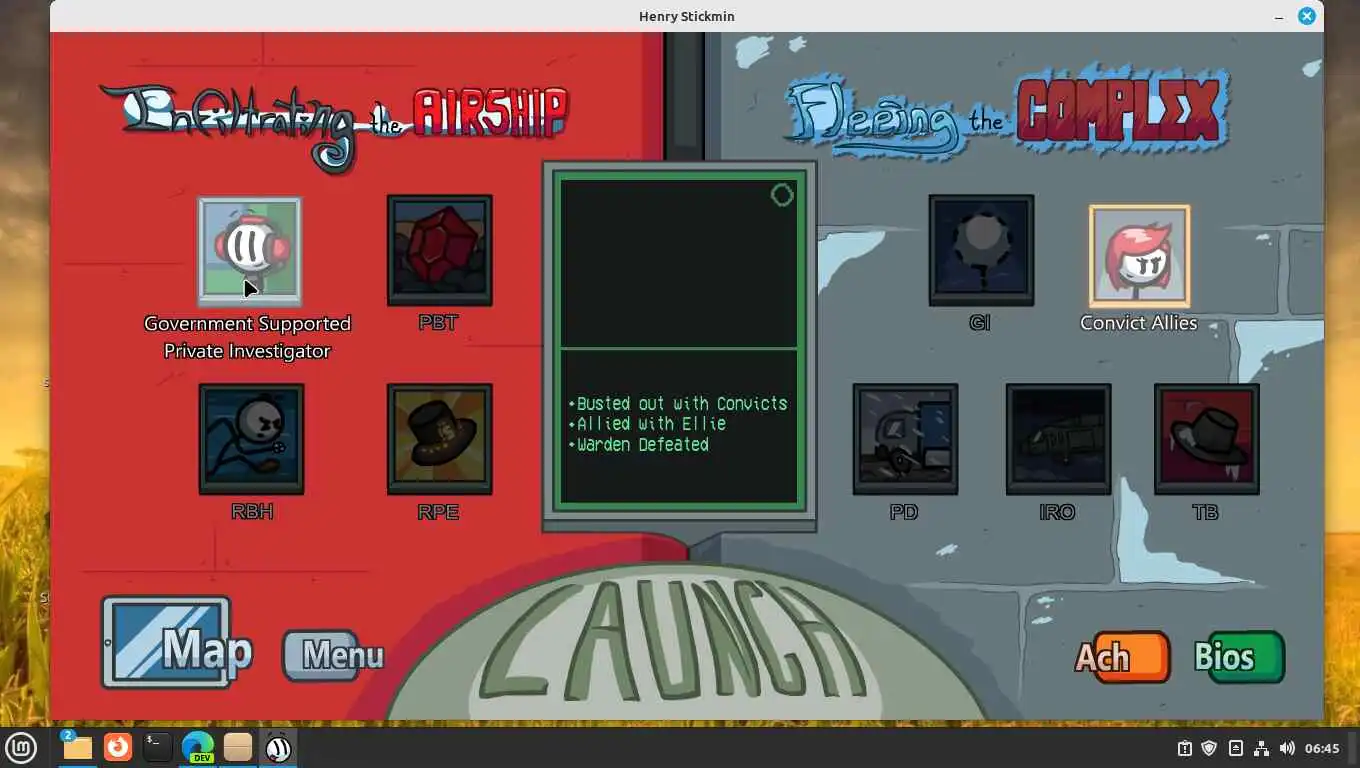Choose the RBH running stickman ending

251,439
